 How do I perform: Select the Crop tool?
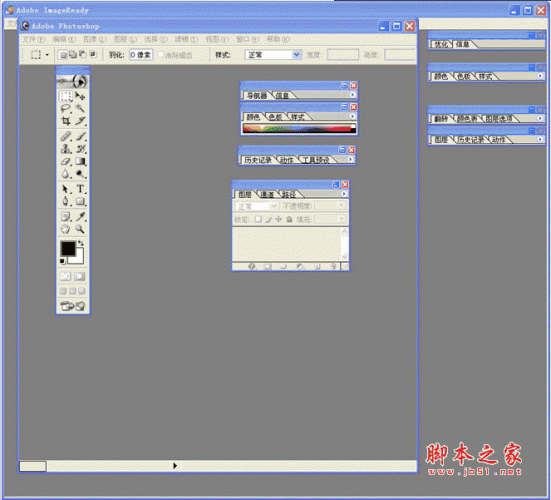66,121
